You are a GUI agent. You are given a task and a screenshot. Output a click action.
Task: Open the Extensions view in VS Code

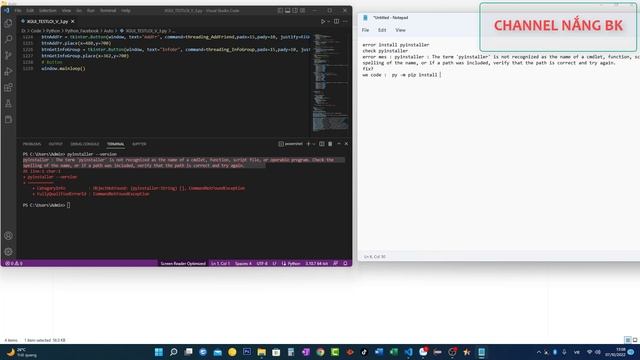point(8,87)
